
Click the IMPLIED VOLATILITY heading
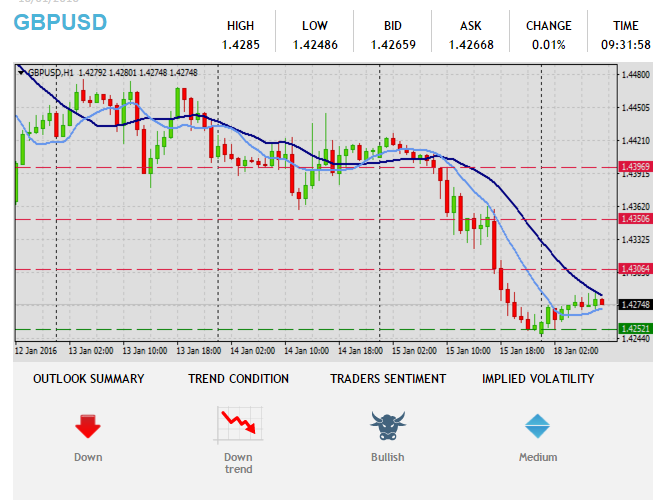[x=538, y=379]
